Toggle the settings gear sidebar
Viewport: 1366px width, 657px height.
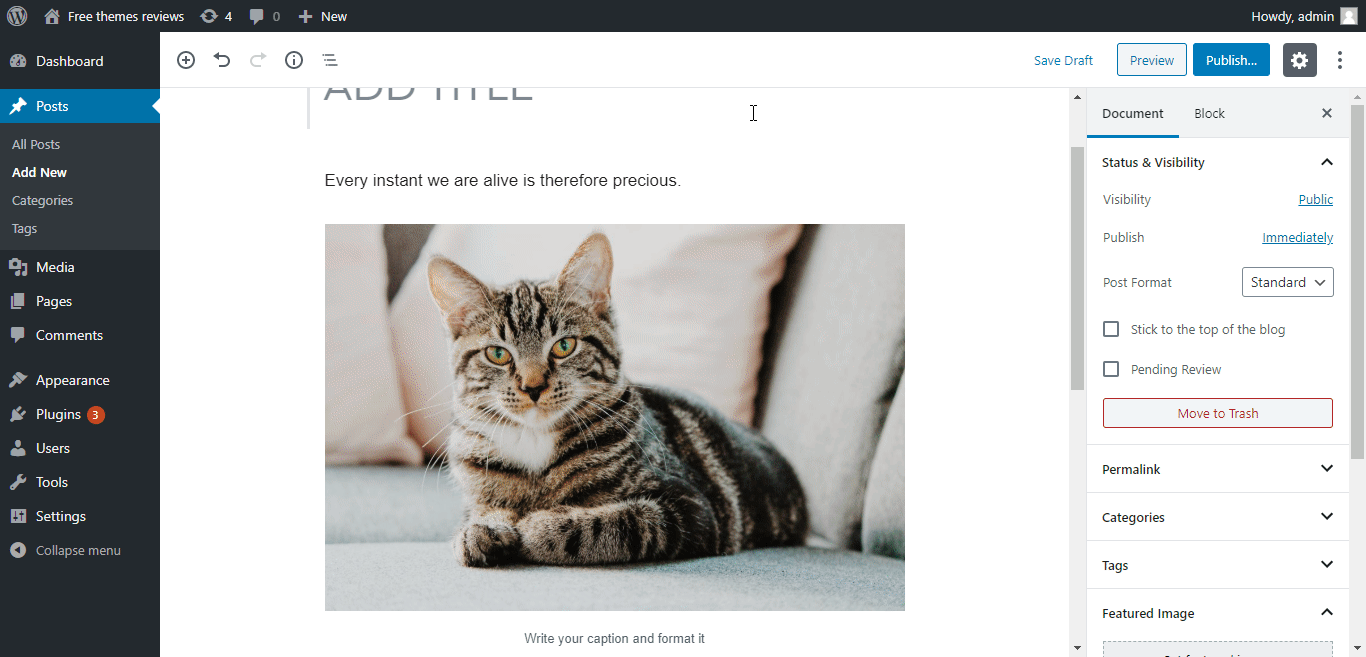1300,60
